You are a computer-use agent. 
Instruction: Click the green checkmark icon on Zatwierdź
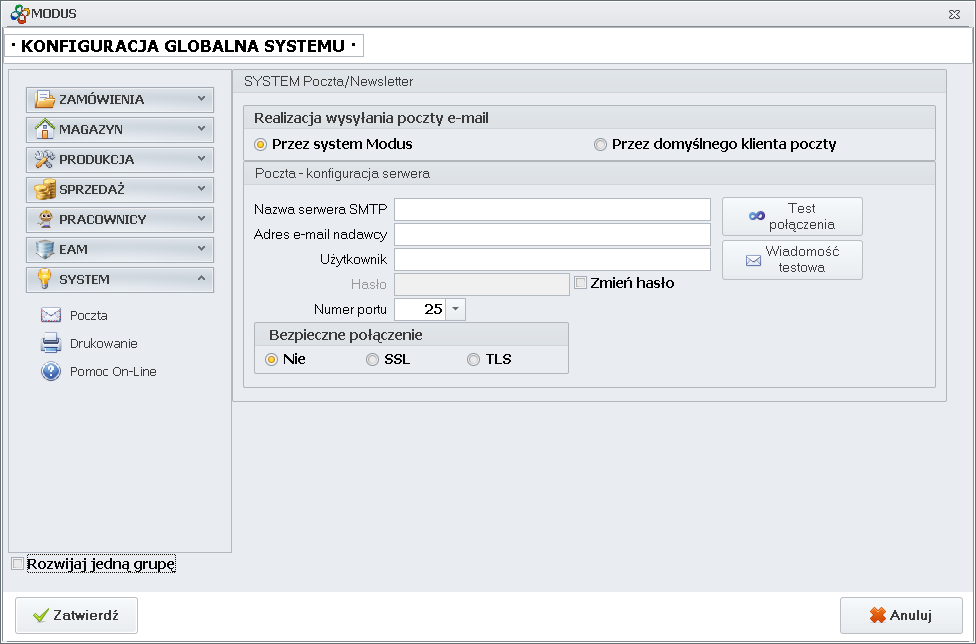coord(41,615)
